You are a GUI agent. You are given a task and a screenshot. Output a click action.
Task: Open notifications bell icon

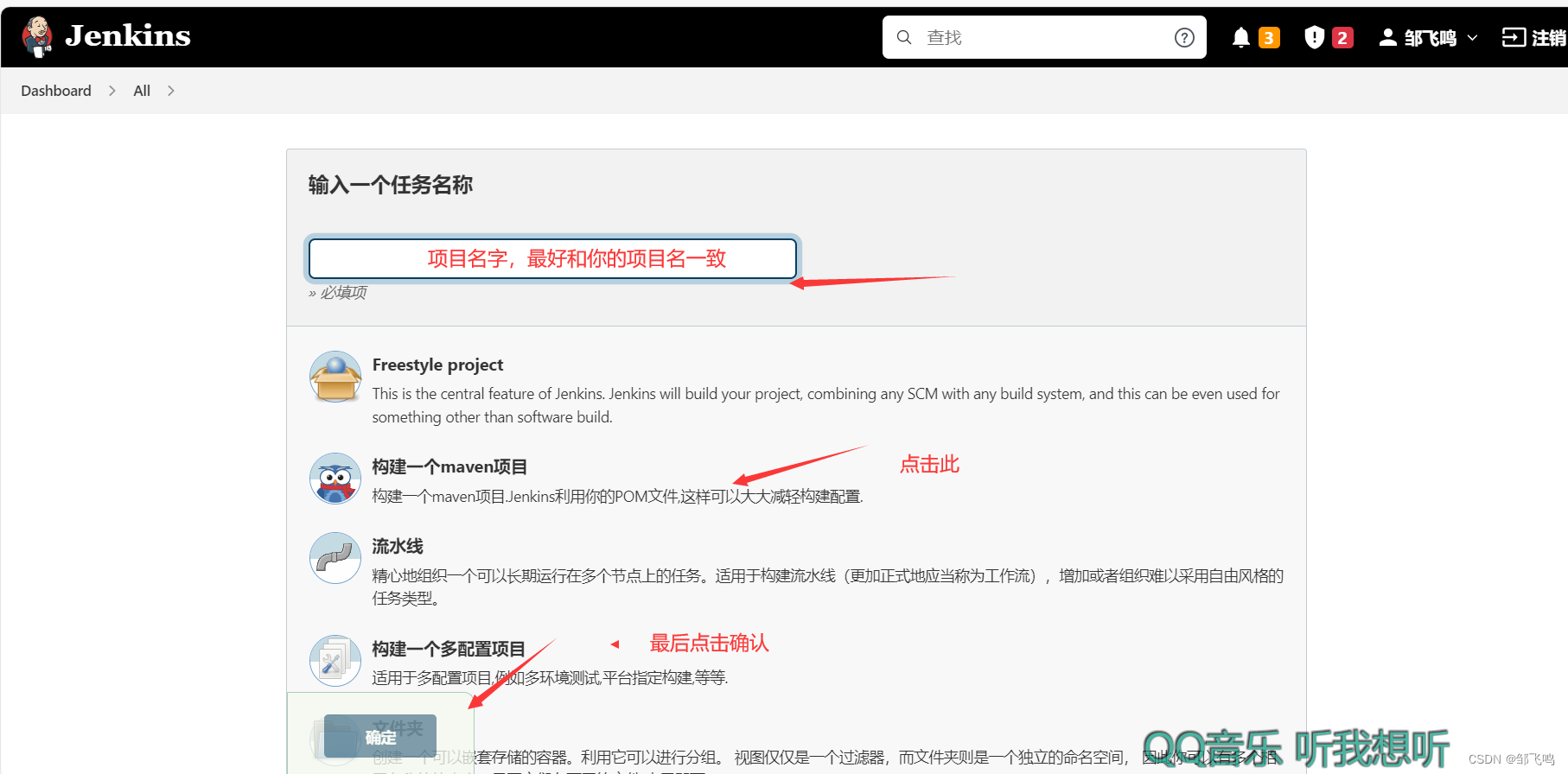(x=1241, y=37)
